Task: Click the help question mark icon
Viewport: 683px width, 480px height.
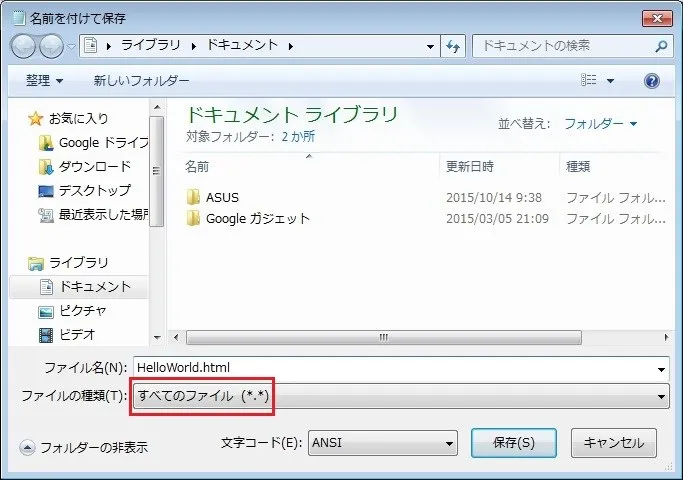Action: pyautogui.click(x=652, y=80)
